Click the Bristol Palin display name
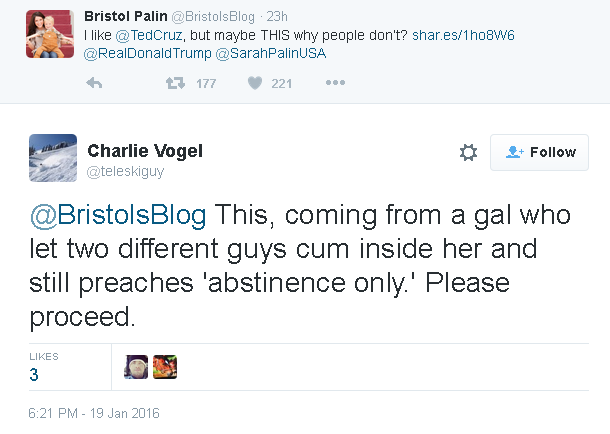Viewport: 610px width, 434px height. pyautogui.click(x=126, y=16)
